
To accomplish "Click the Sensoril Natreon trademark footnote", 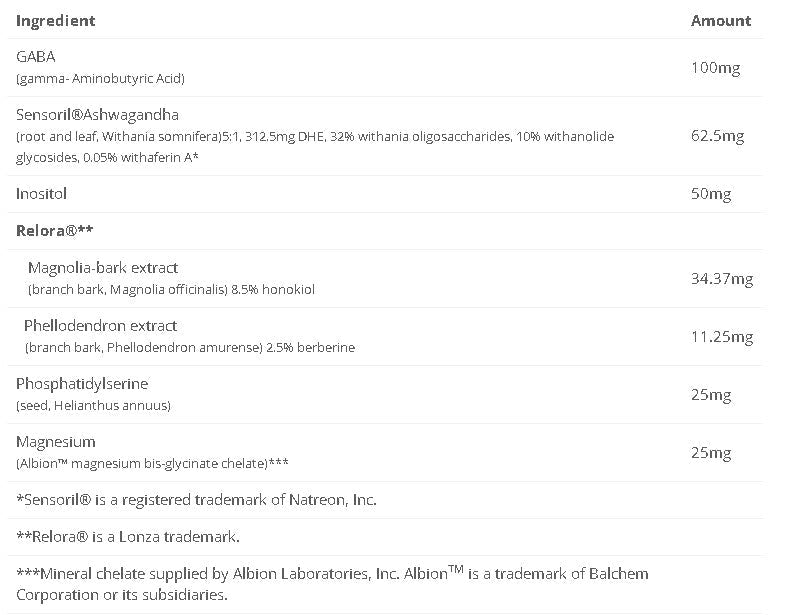I will (x=196, y=499).
